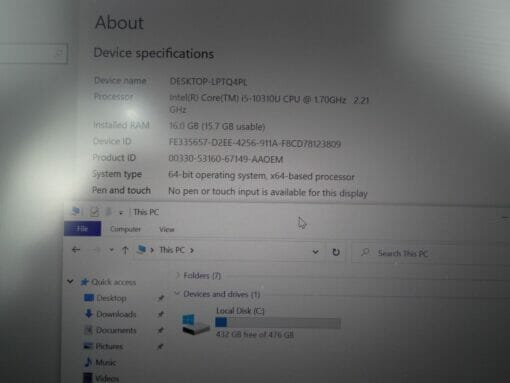Screen dimensions: 510x383
Task: Open Music in navigation pane
Action: point(106,362)
